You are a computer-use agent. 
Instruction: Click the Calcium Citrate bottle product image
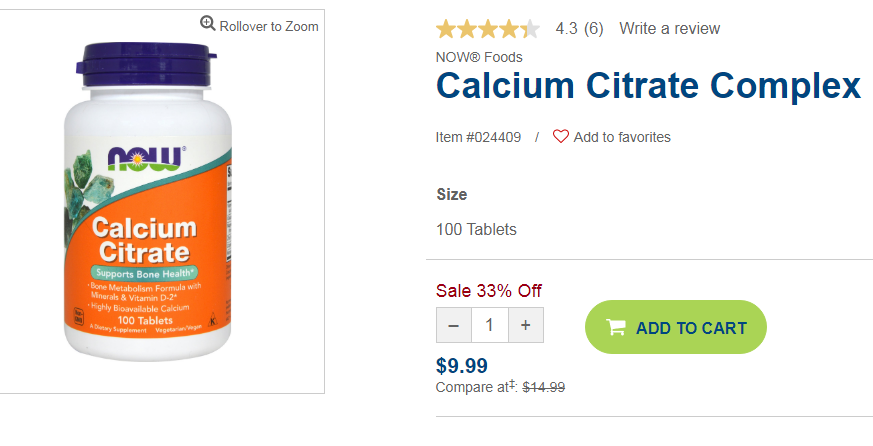(x=149, y=202)
